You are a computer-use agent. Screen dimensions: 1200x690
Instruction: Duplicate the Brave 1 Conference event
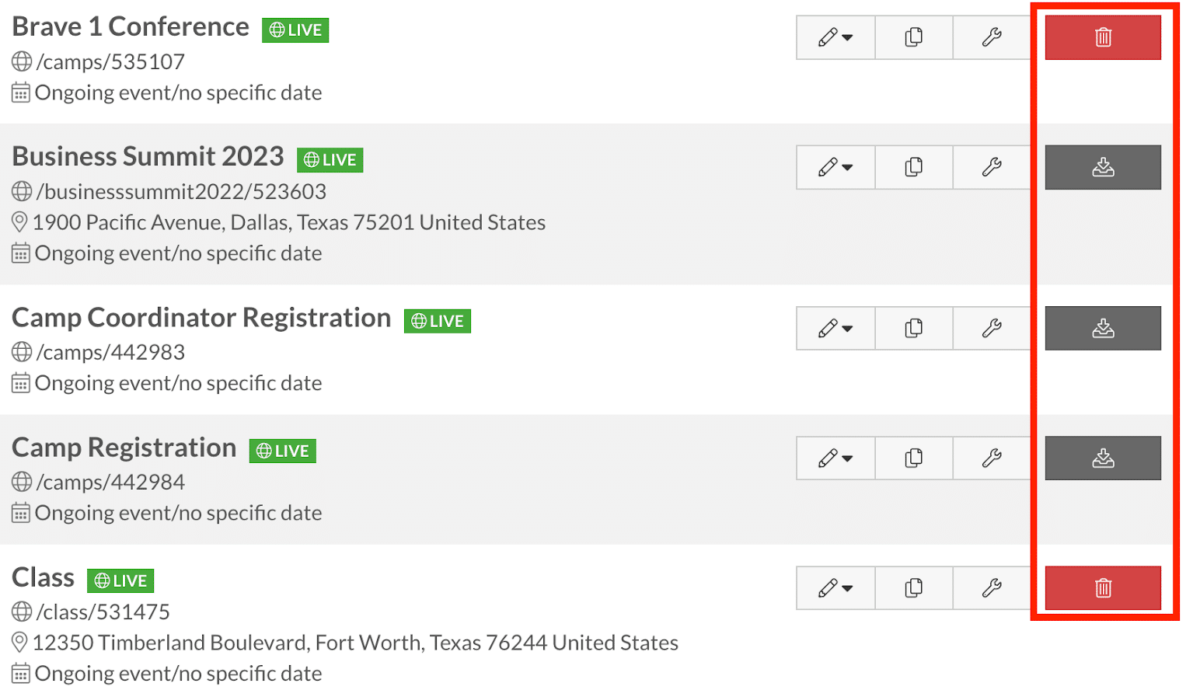point(913,38)
